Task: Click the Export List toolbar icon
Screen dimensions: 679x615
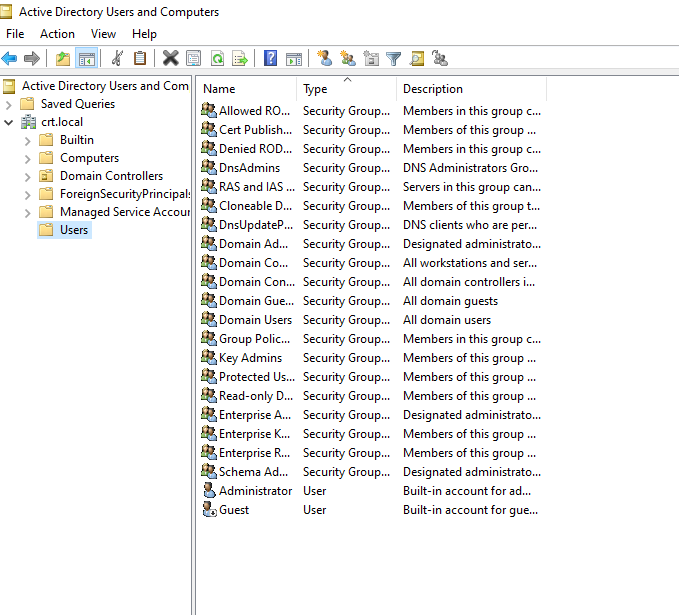Action: pos(240,58)
